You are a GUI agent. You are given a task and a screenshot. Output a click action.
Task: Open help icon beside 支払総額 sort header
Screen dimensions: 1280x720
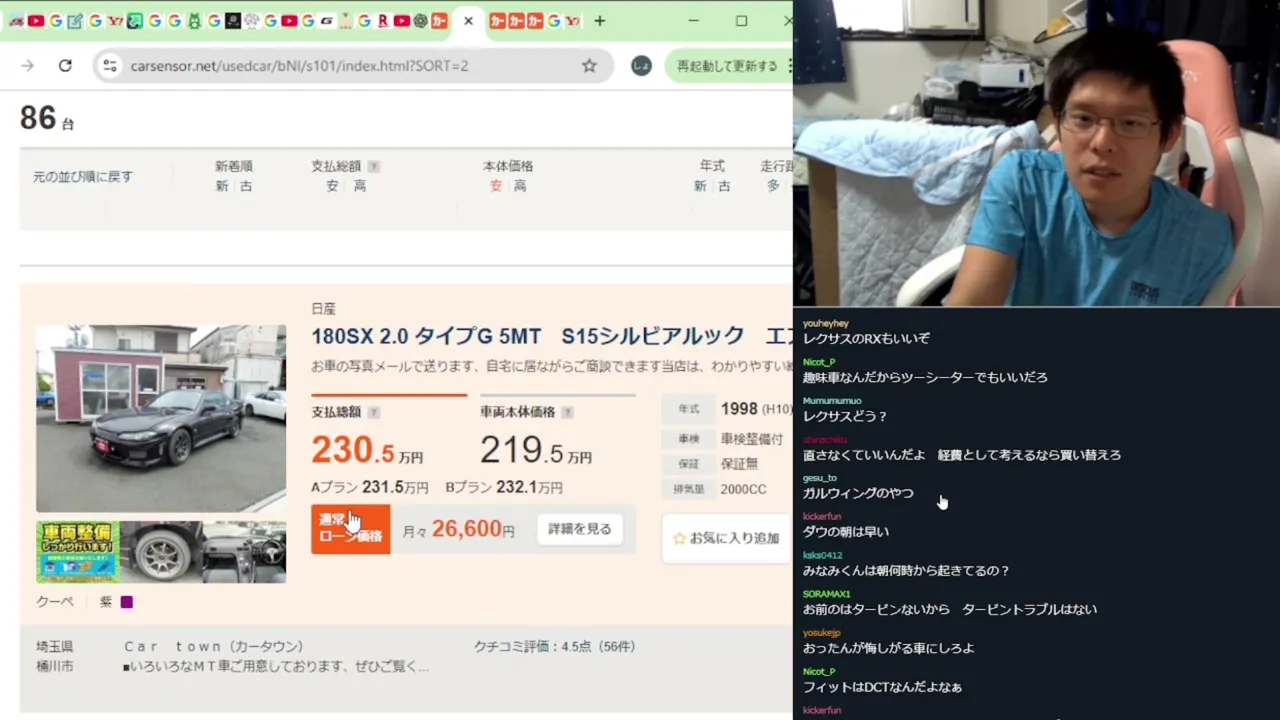(374, 167)
